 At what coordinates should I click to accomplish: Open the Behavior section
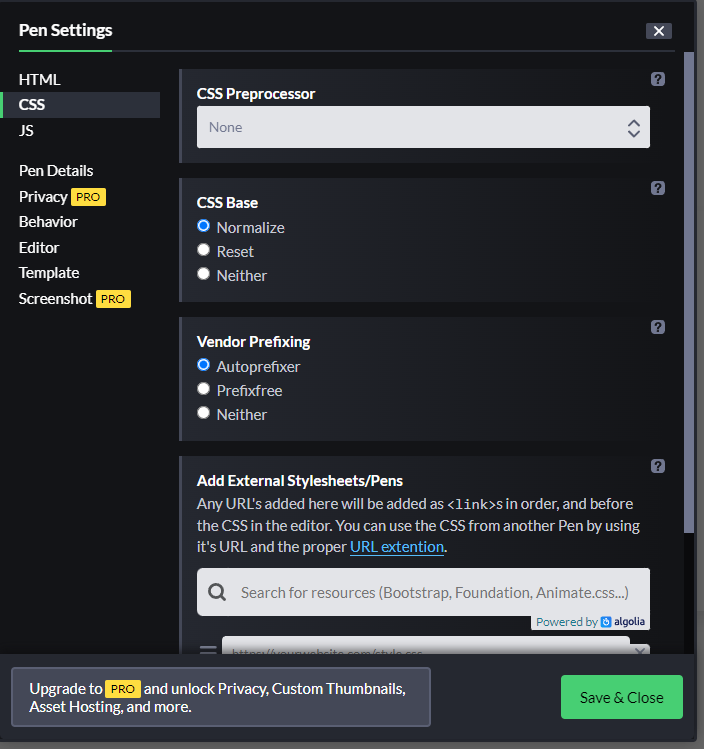pyautogui.click(x=48, y=222)
